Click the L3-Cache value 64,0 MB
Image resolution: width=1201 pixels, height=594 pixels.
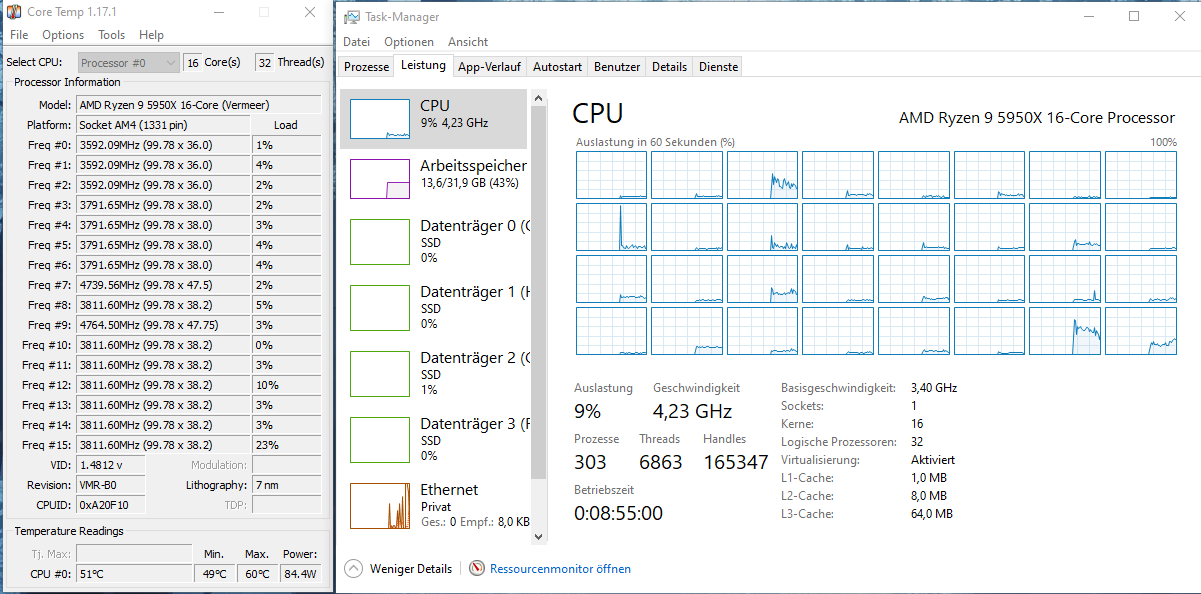[932, 514]
